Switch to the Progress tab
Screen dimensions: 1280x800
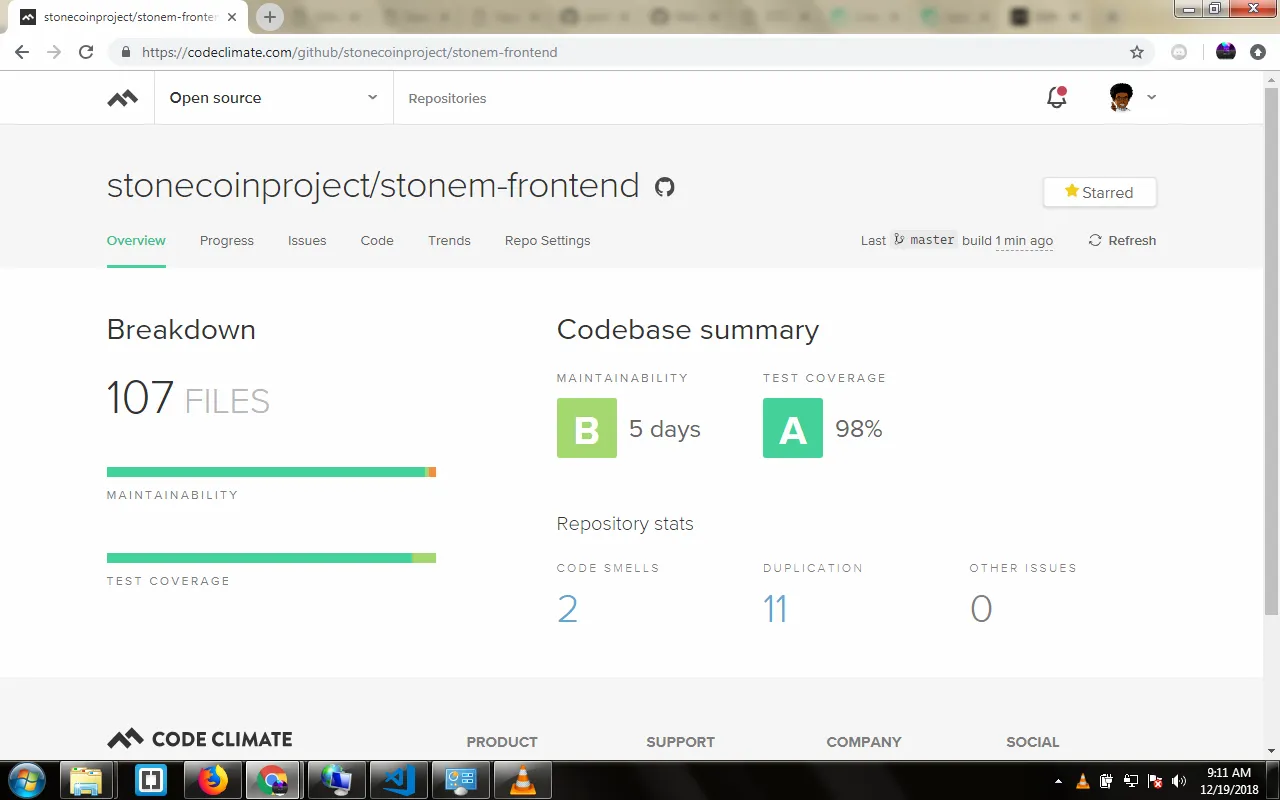227,240
